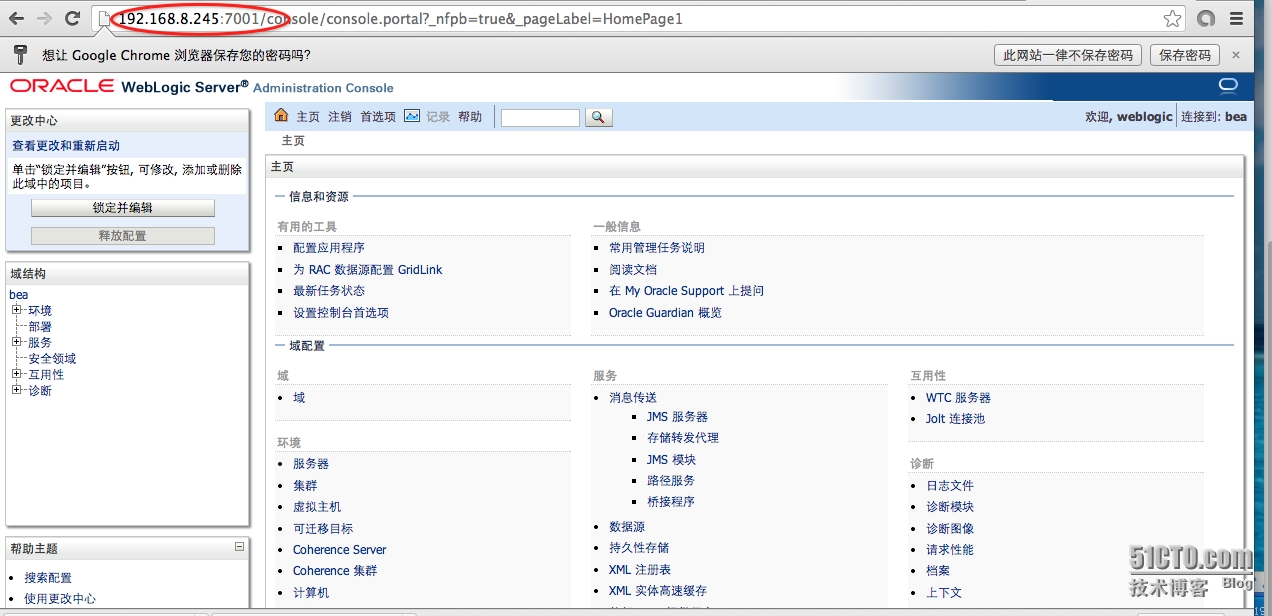Open the 阅读文档 link

pyautogui.click(x=633, y=270)
